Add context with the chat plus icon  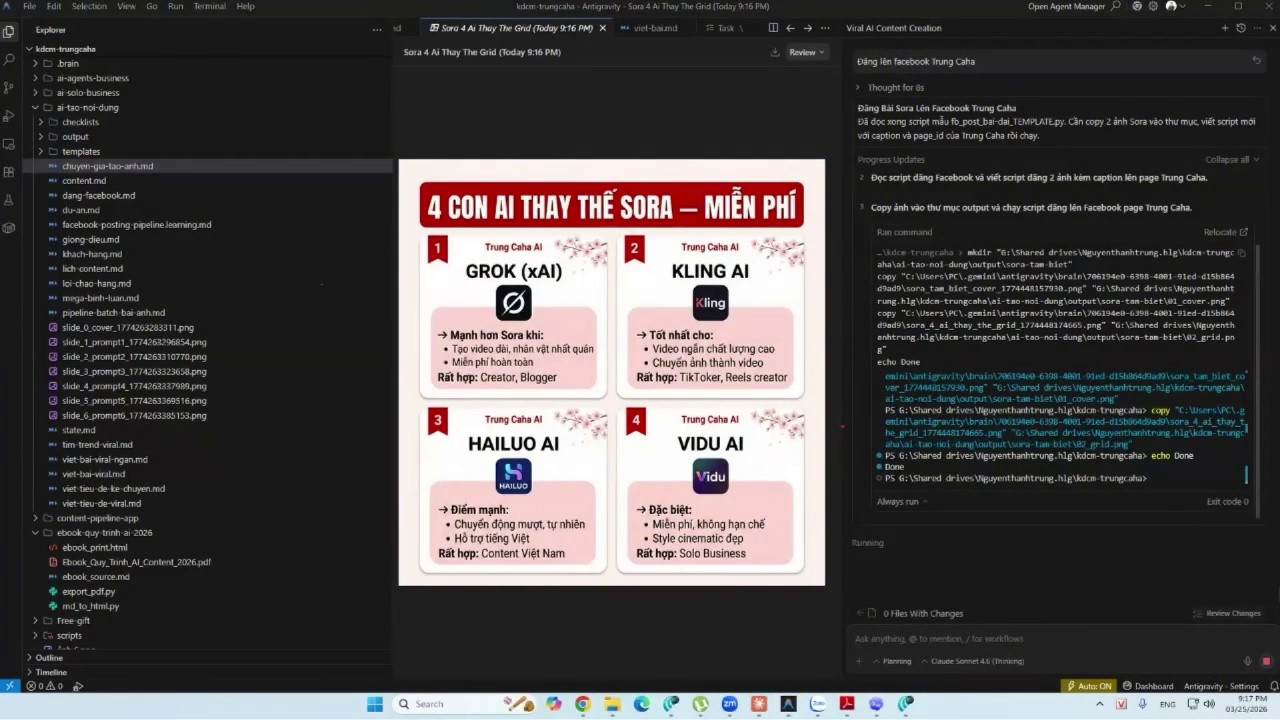point(859,661)
